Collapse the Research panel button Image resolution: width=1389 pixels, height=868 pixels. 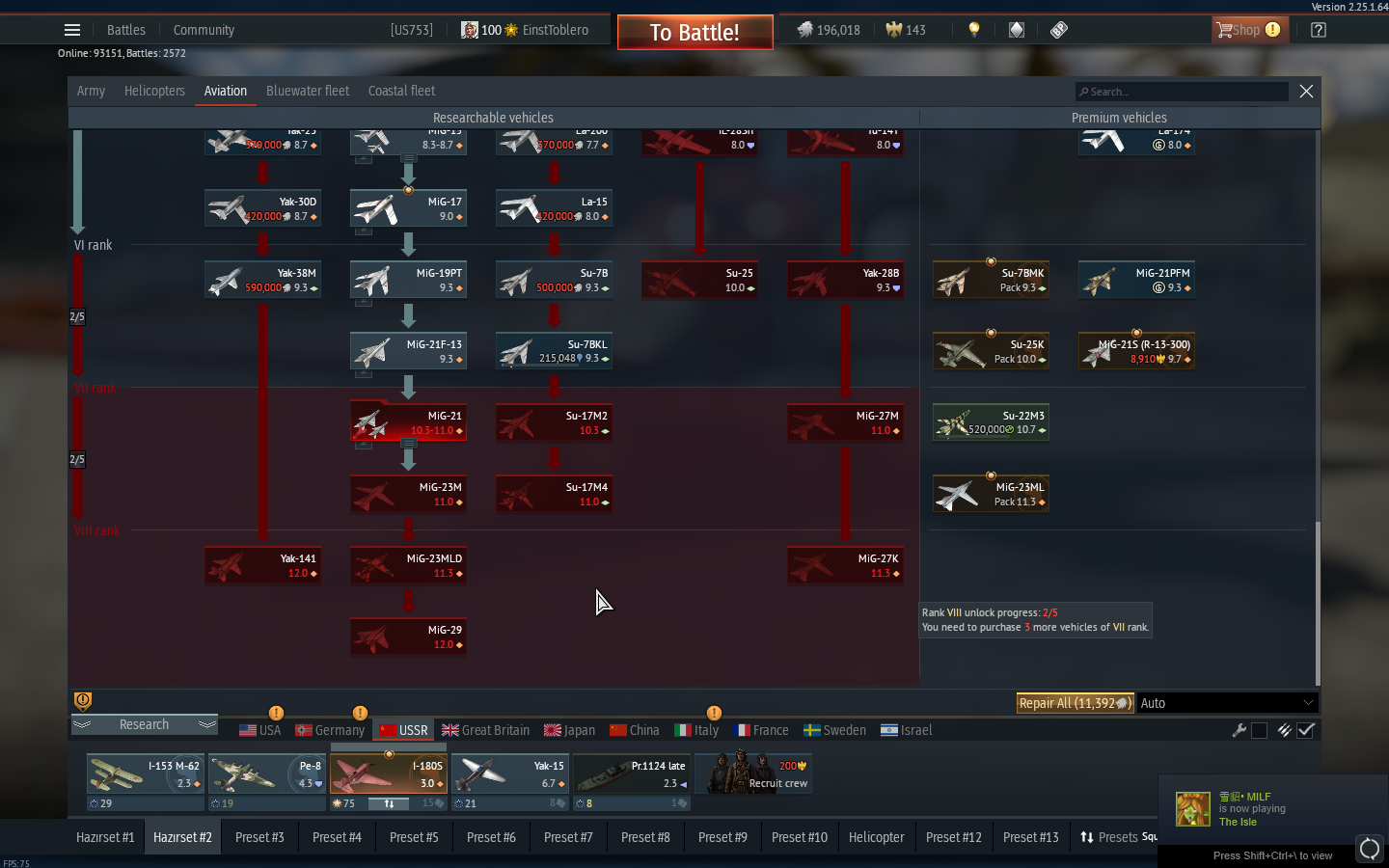pyautogui.click(x=144, y=724)
